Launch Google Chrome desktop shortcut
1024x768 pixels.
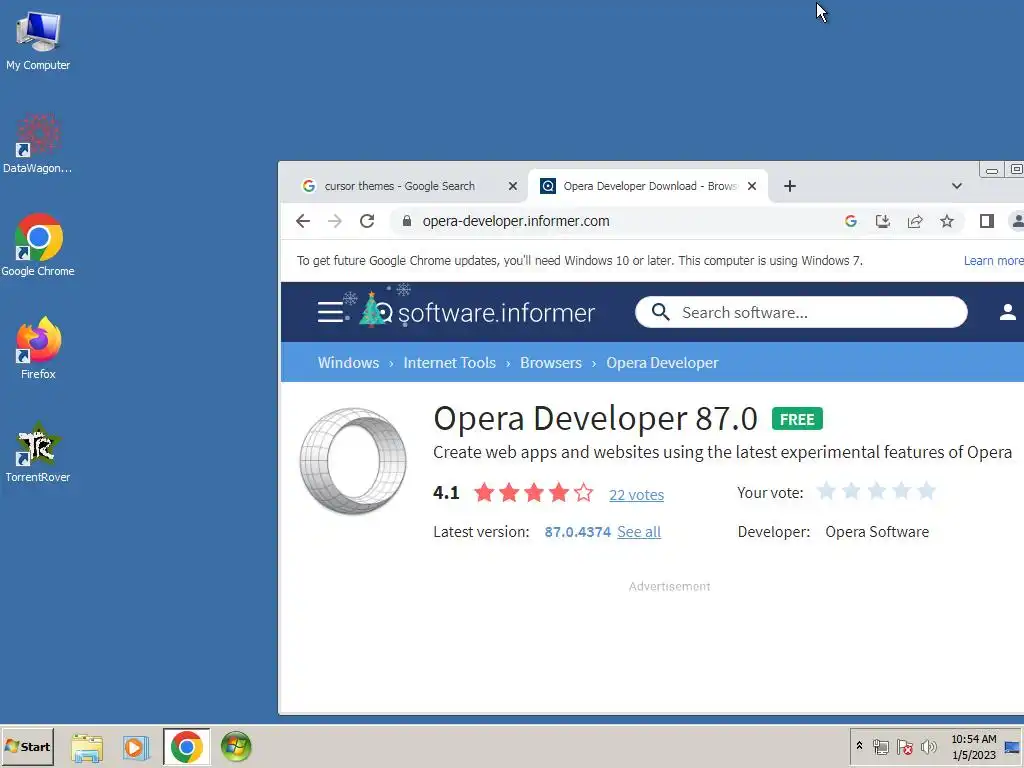38,246
